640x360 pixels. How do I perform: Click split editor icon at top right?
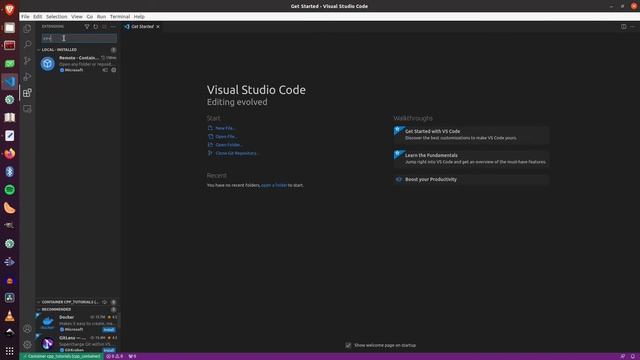[x=624, y=27]
